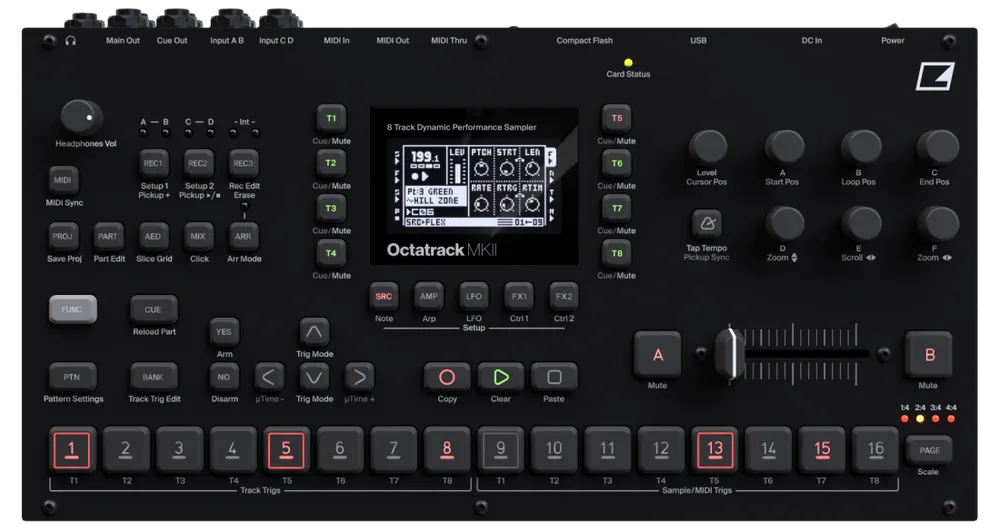This screenshot has width=1000, height=530.
Task: Click the B Loop Pos knob
Action: 860,147
